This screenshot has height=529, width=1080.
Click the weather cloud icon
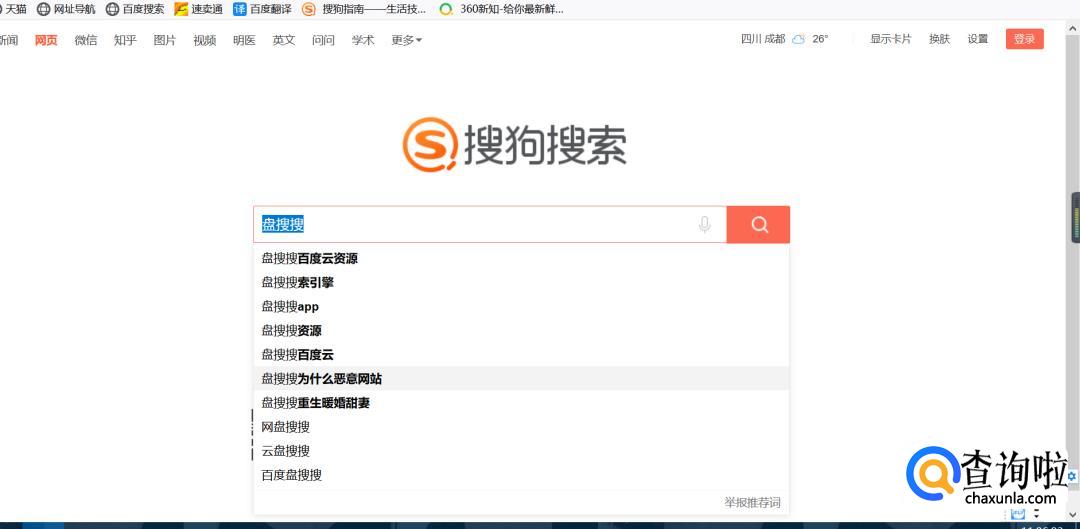click(x=798, y=39)
